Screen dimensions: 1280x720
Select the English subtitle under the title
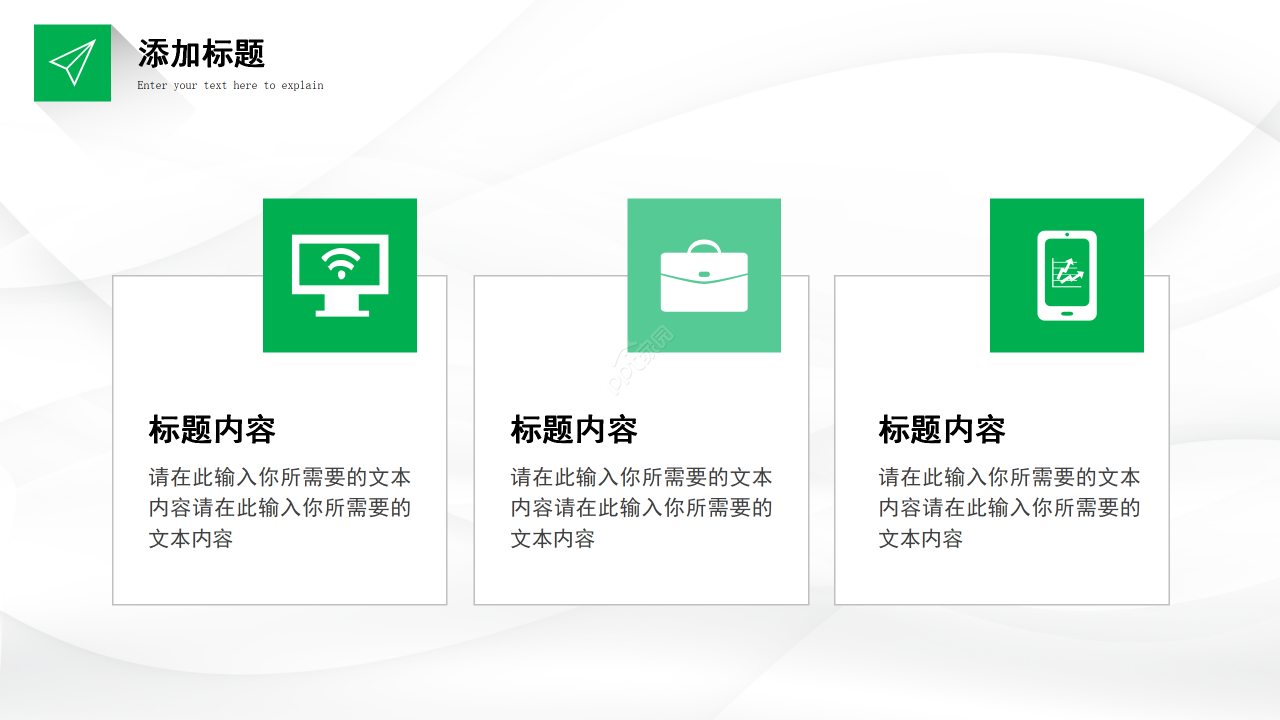(232, 85)
